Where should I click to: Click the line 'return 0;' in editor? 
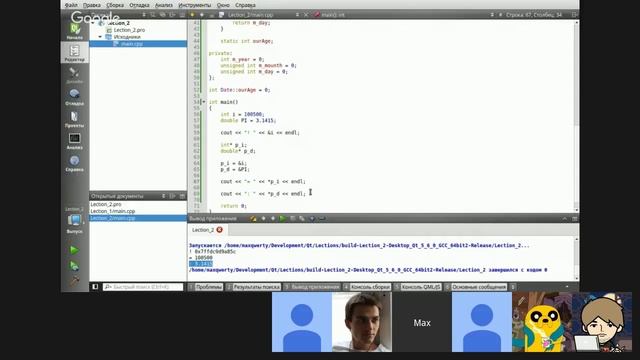pos(233,206)
